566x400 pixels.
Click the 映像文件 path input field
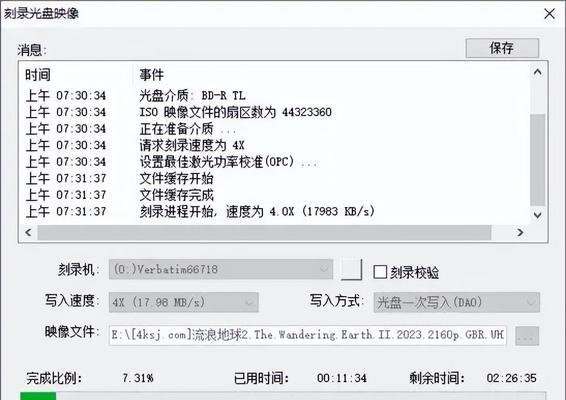(308, 335)
